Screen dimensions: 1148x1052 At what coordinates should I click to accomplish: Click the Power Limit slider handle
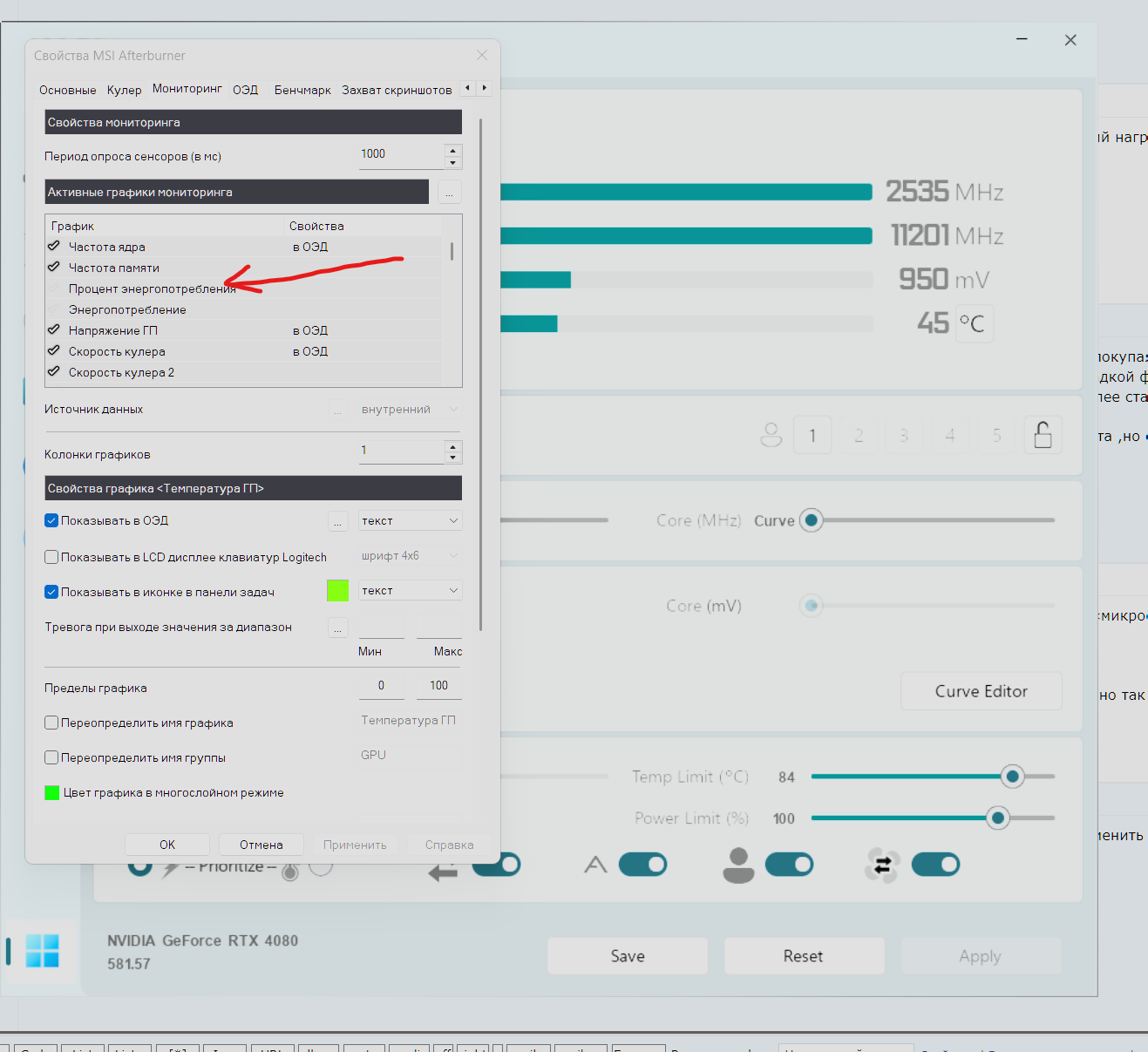[998, 818]
